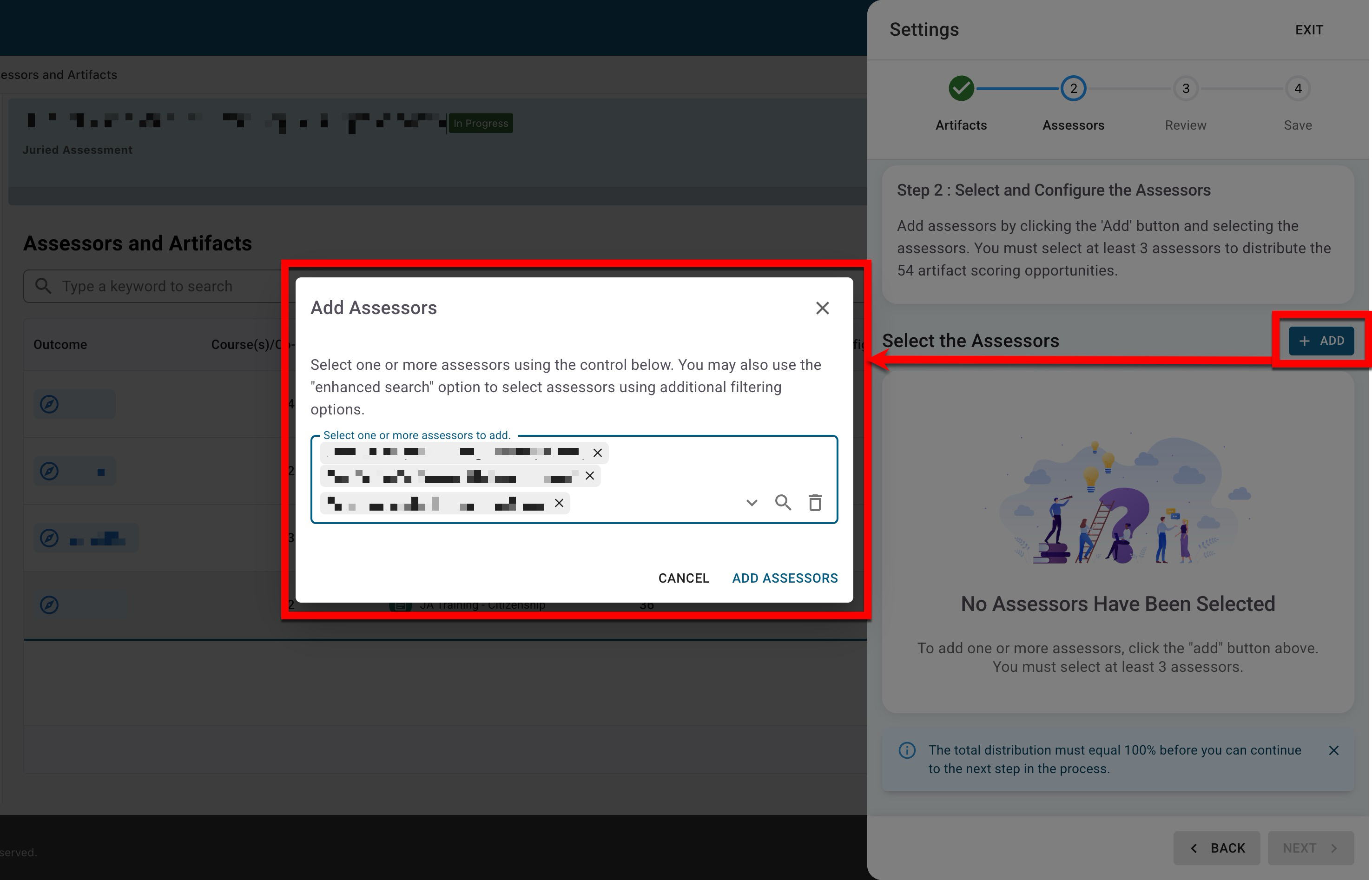This screenshot has height=880, width=1372.
Task: Jump to step 3 Review
Action: point(1185,89)
